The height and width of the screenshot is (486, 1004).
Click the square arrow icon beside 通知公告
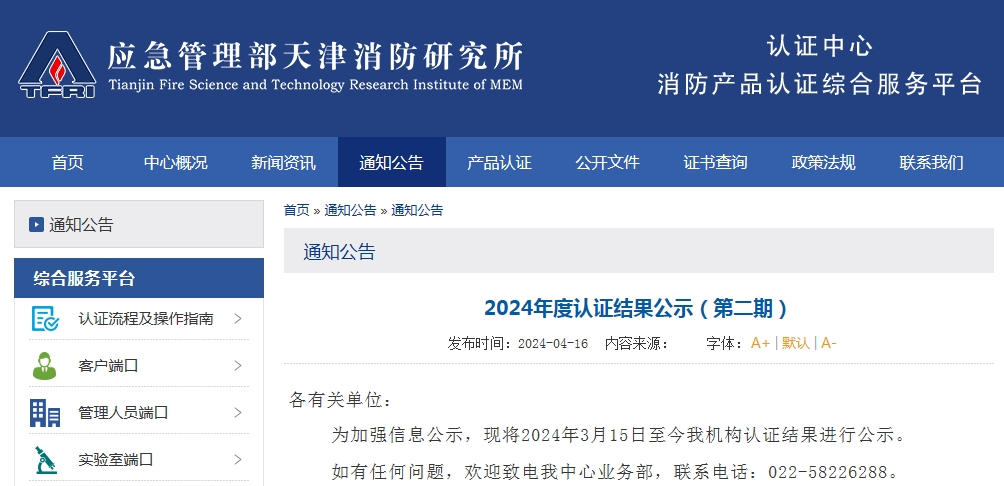point(36,225)
